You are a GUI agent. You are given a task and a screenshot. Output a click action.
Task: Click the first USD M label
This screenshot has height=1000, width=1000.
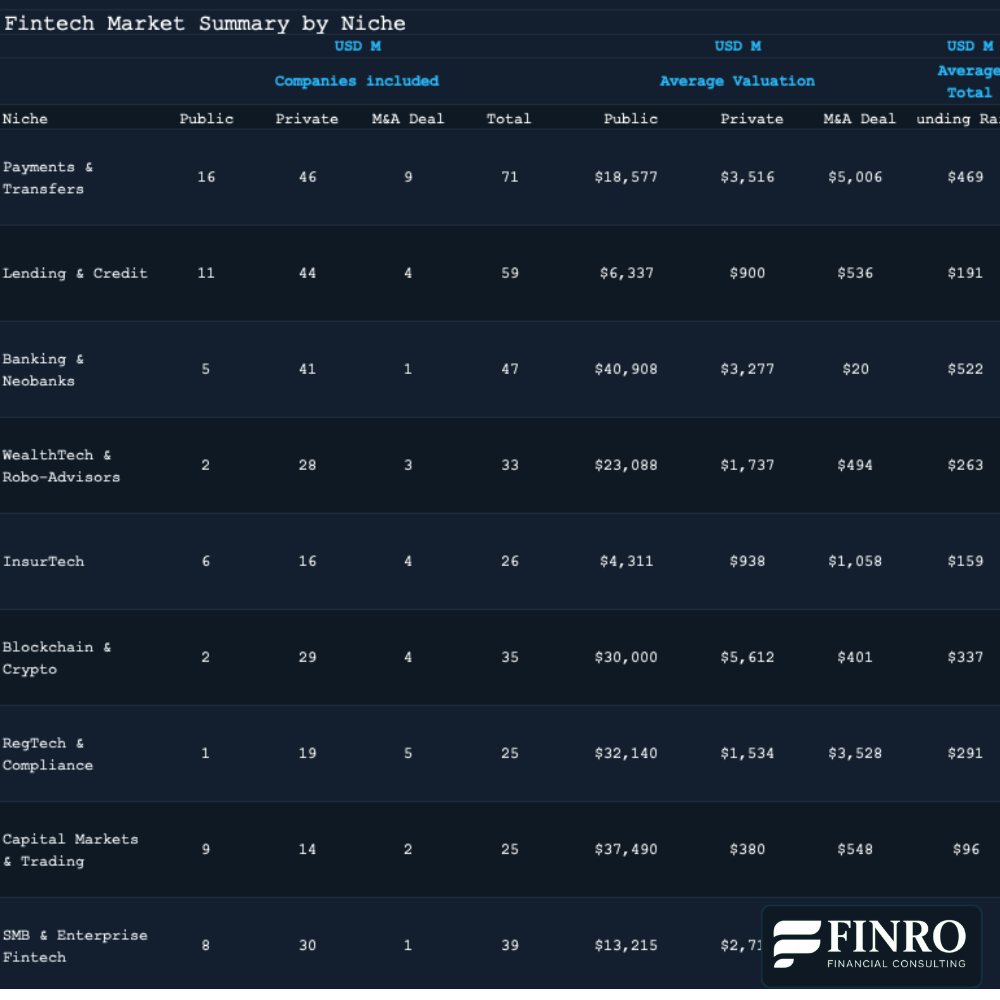click(357, 45)
